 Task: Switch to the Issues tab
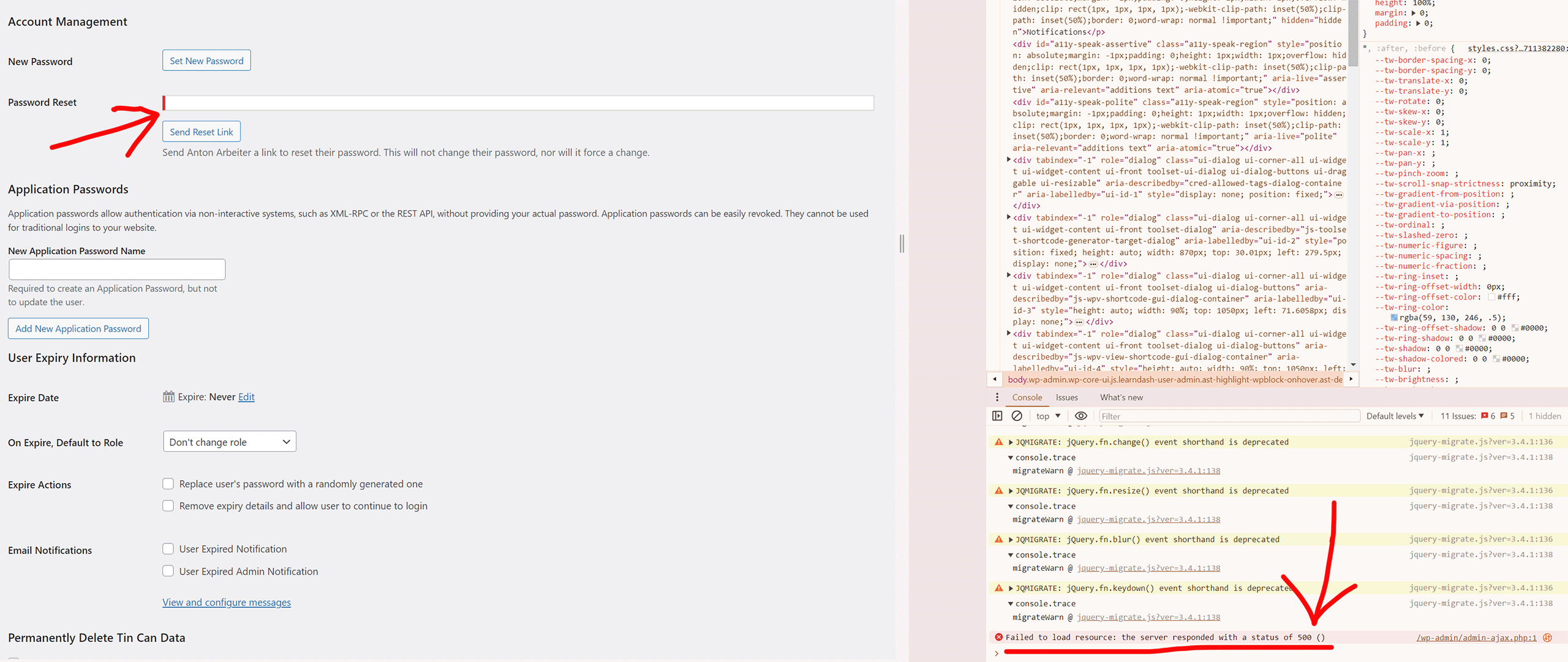point(1067,397)
